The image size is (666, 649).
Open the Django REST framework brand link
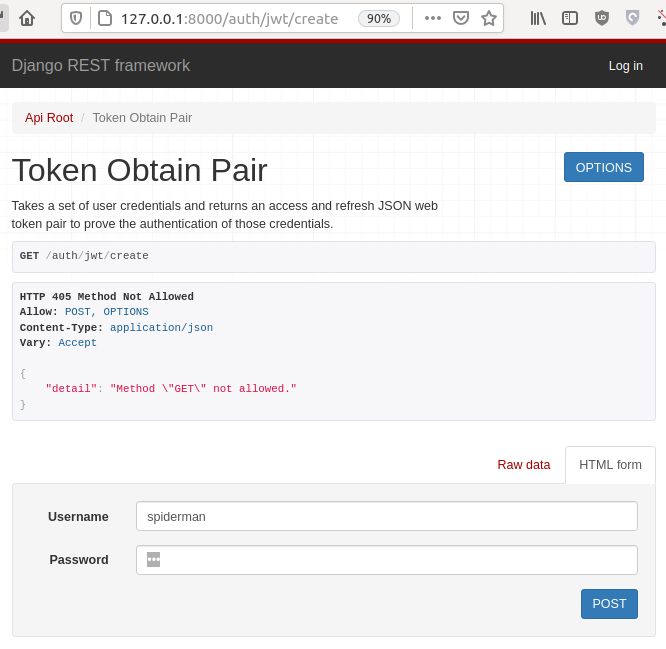[101, 65]
